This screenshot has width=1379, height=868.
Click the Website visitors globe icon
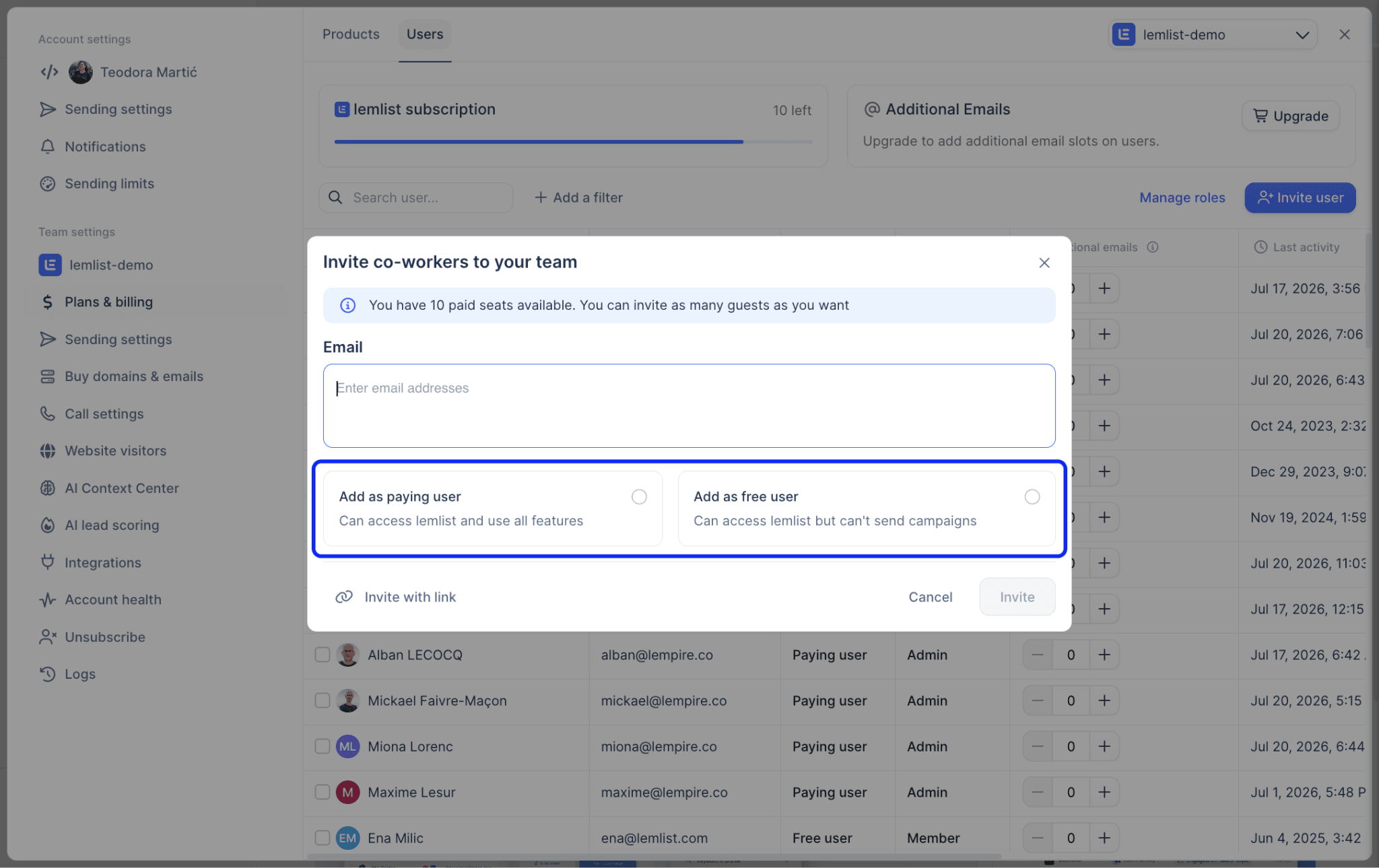pos(47,451)
